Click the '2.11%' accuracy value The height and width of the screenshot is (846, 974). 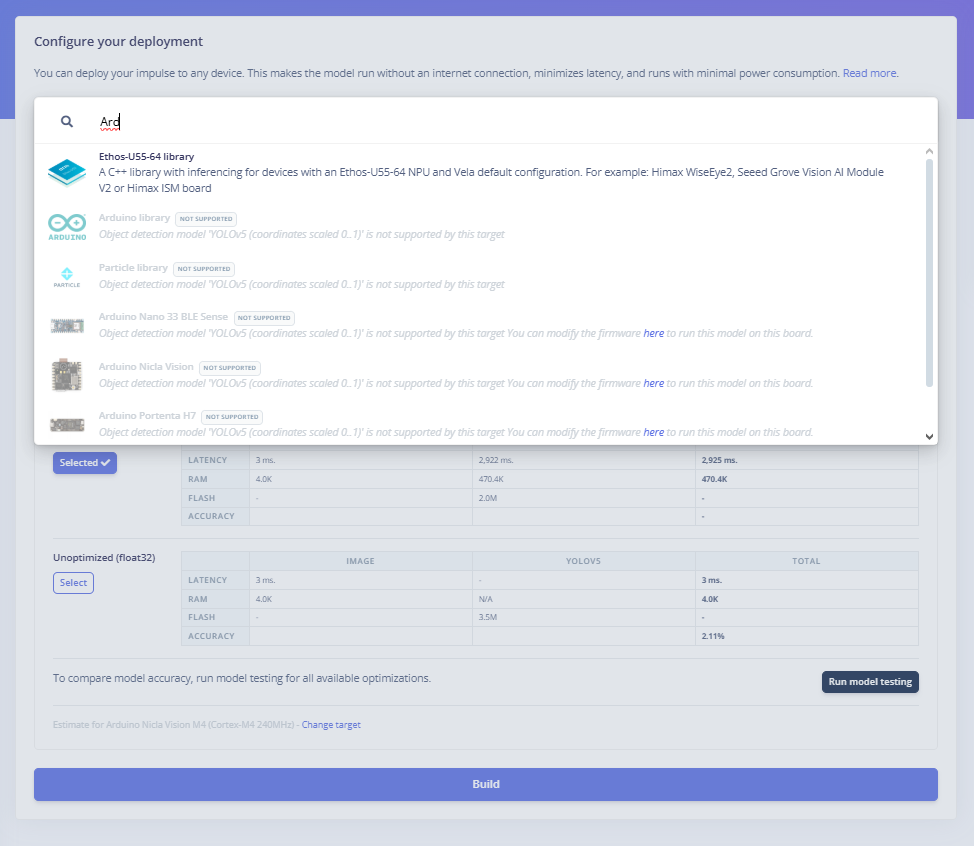click(x=713, y=636)
